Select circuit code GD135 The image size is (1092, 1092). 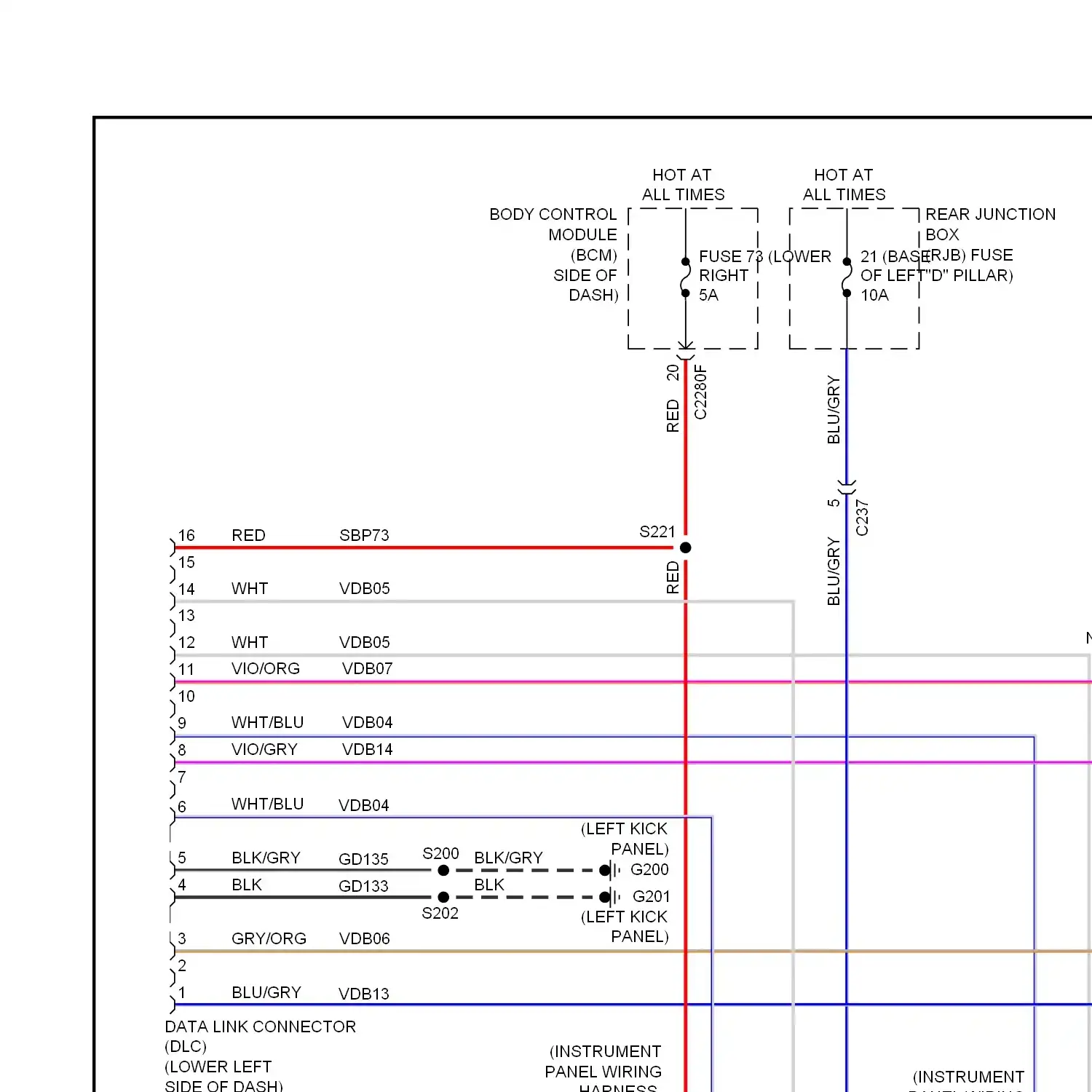click(363, 859)
